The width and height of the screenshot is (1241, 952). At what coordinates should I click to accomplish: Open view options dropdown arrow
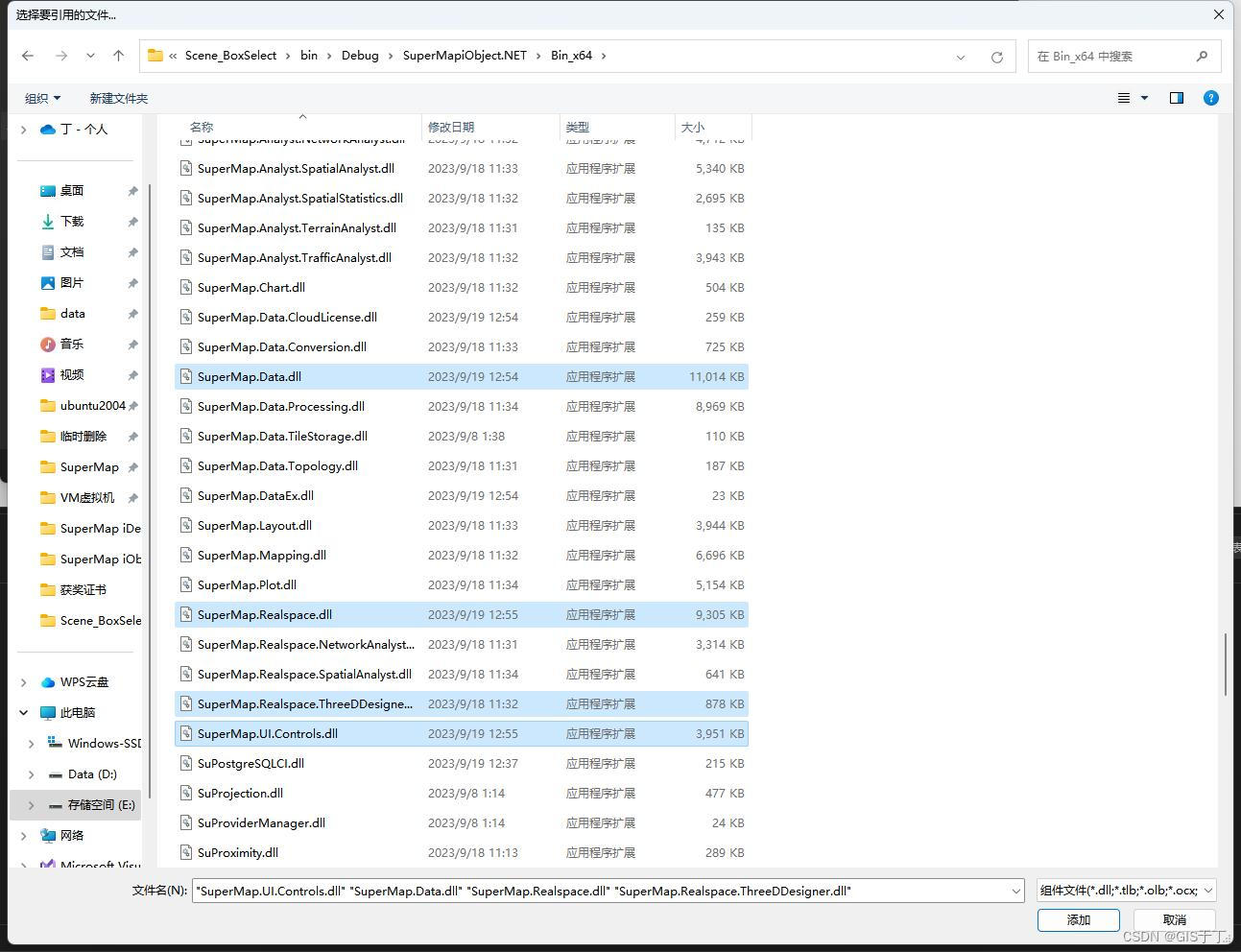pyautogui.click(x=1144, y=98)
